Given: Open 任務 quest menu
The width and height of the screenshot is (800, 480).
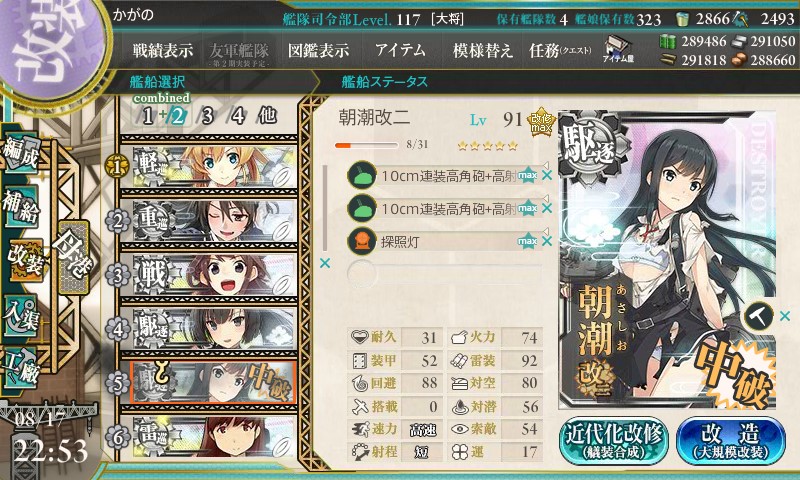Looking at the screenshot, I should [560, 50].
